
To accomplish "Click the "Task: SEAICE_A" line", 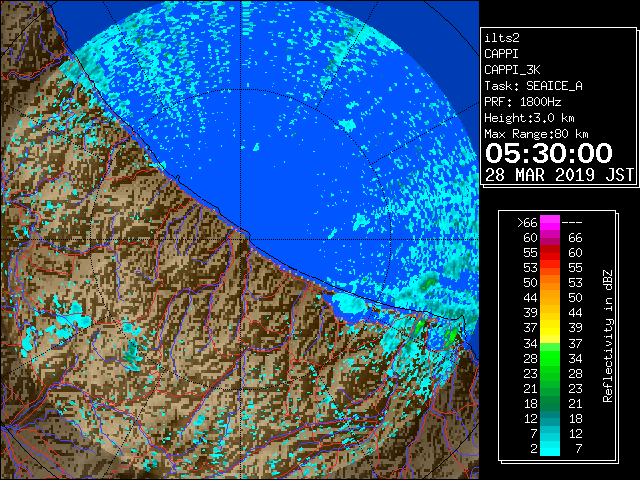I will coord(533,86).
